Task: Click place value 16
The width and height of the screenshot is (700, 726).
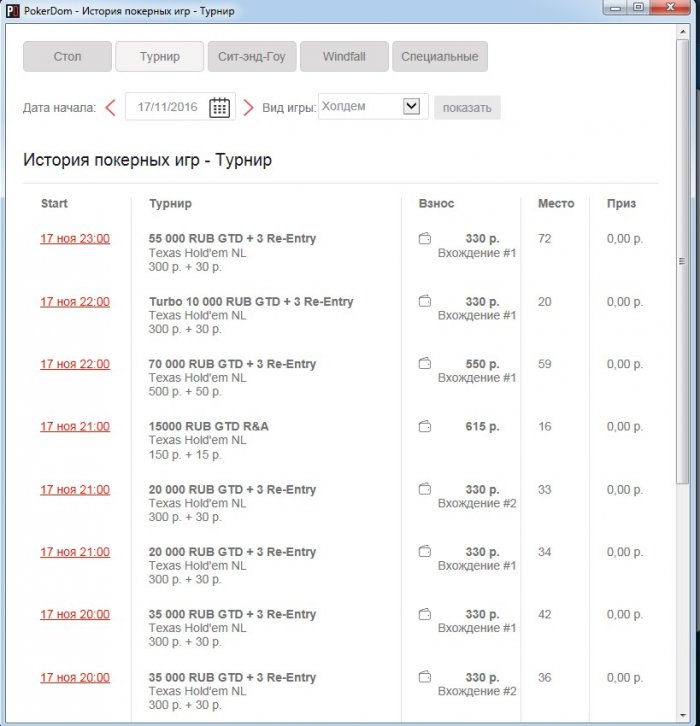Action: pyautogui.click(x=544, y=426)
